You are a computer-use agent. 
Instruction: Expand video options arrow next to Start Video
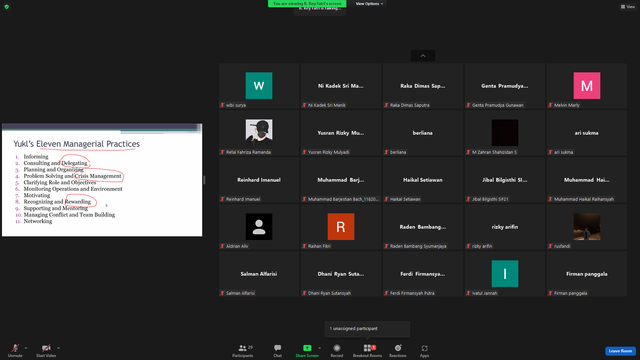[58, 348]
